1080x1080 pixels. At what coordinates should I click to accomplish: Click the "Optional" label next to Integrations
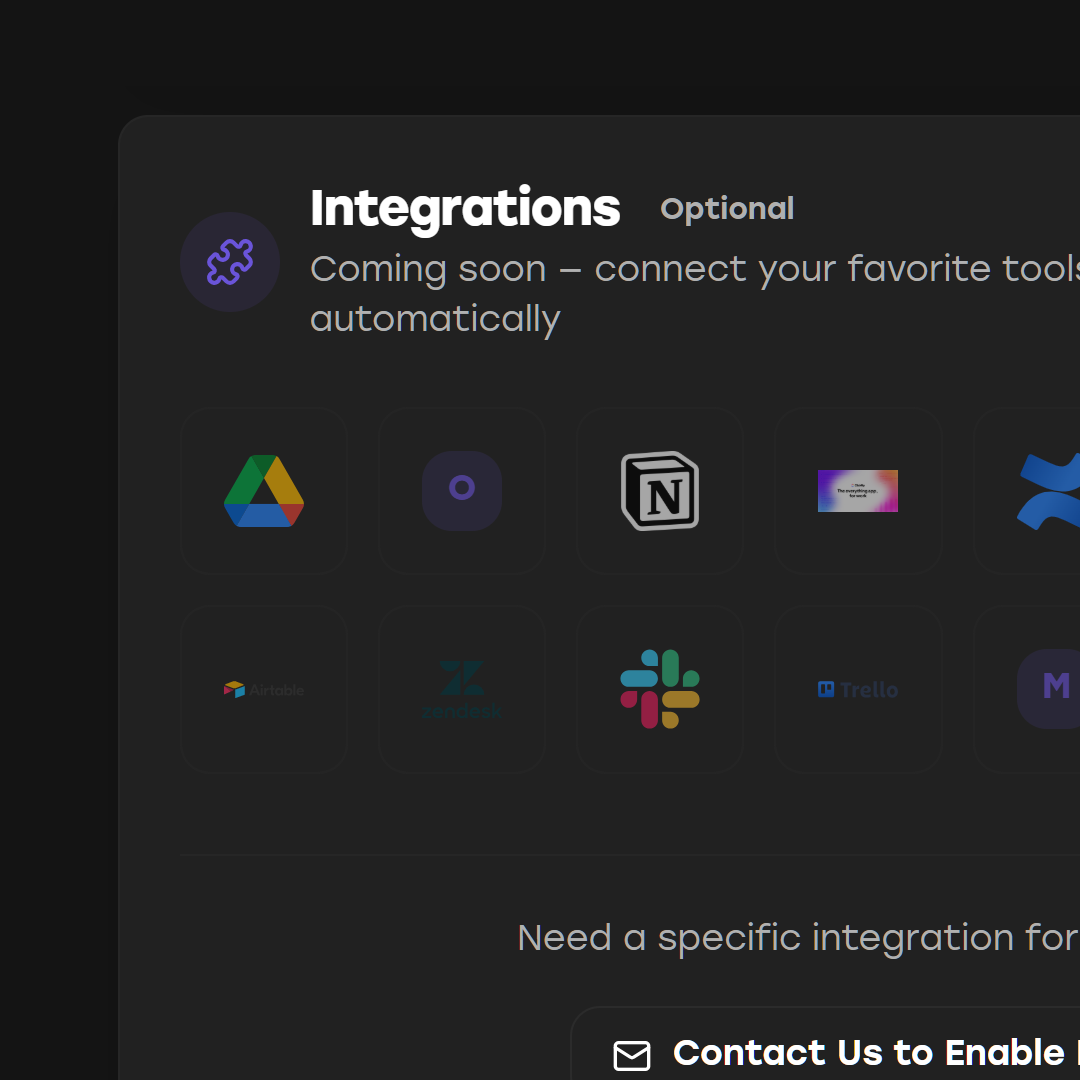pyautogui.click(x=727, y=209)
